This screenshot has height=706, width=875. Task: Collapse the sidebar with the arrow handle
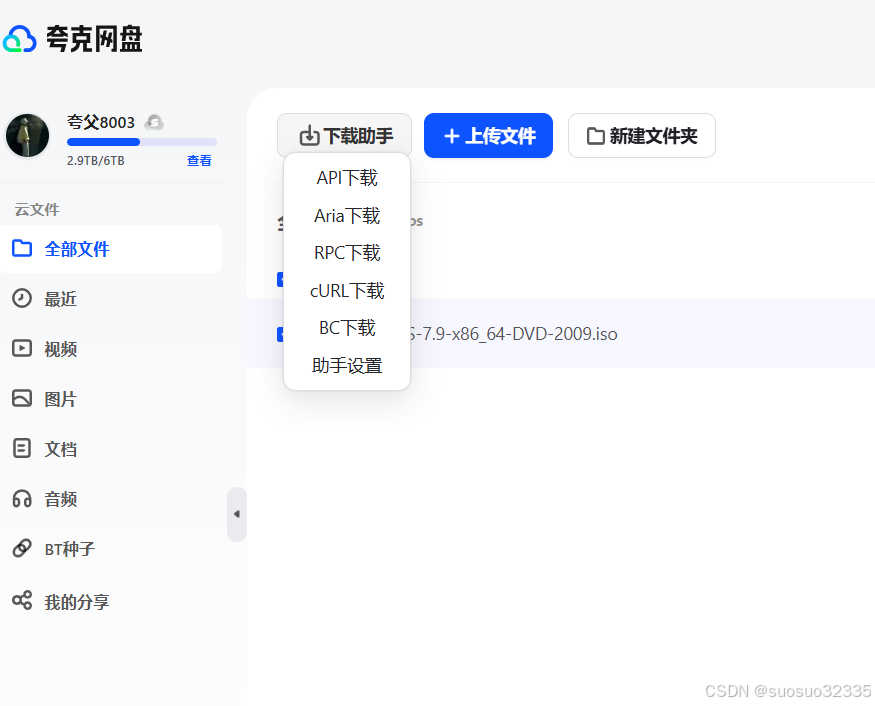237,514
